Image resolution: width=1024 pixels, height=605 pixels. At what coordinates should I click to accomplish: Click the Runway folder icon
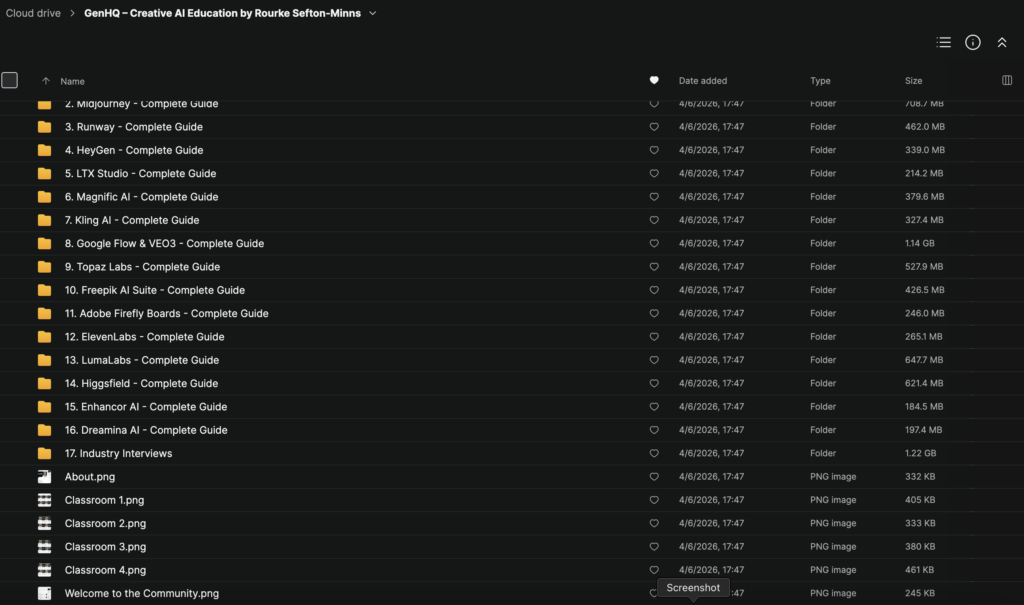pos(45,127)
